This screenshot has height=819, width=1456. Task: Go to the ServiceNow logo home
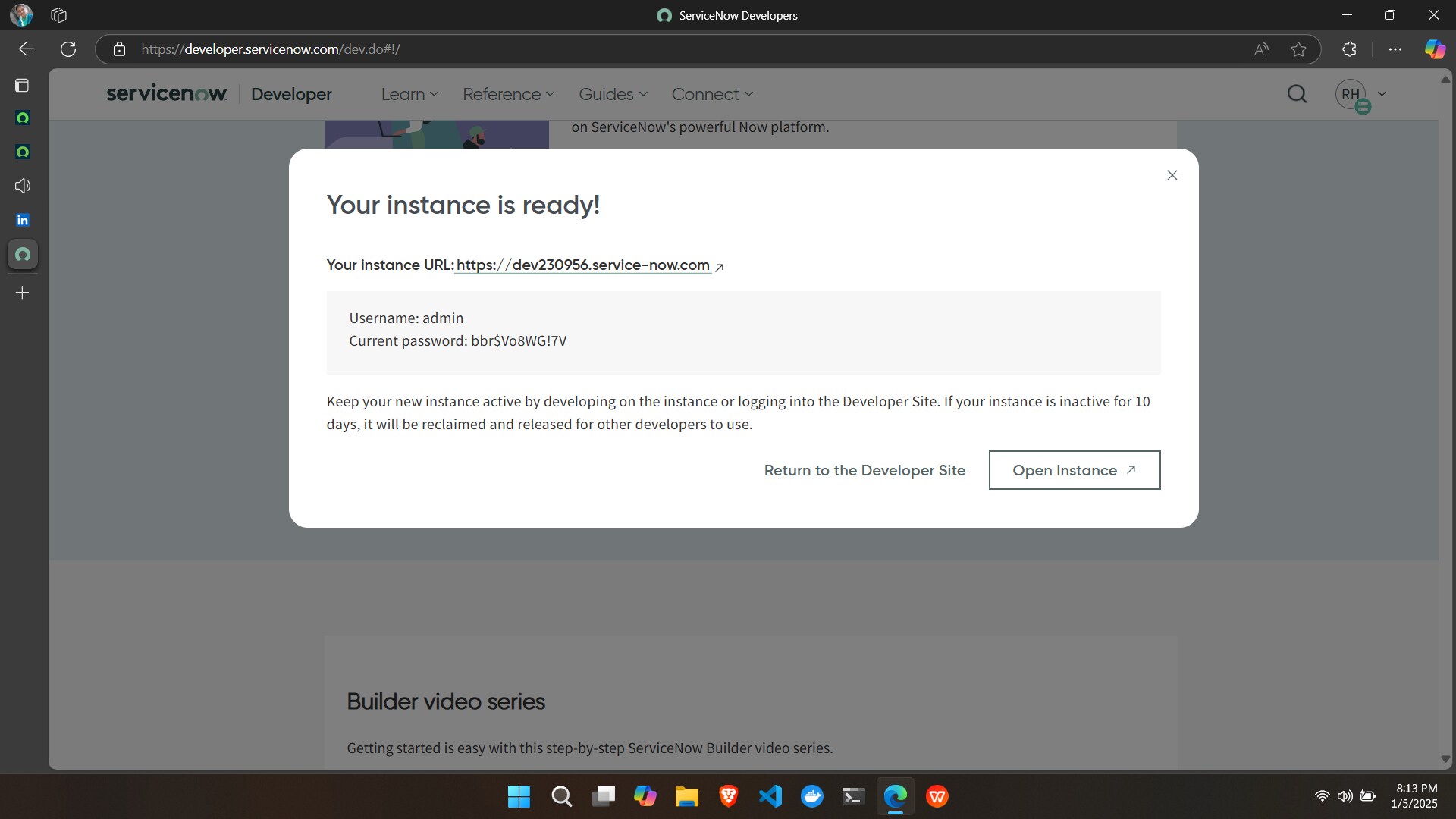[x=167, y=93]
